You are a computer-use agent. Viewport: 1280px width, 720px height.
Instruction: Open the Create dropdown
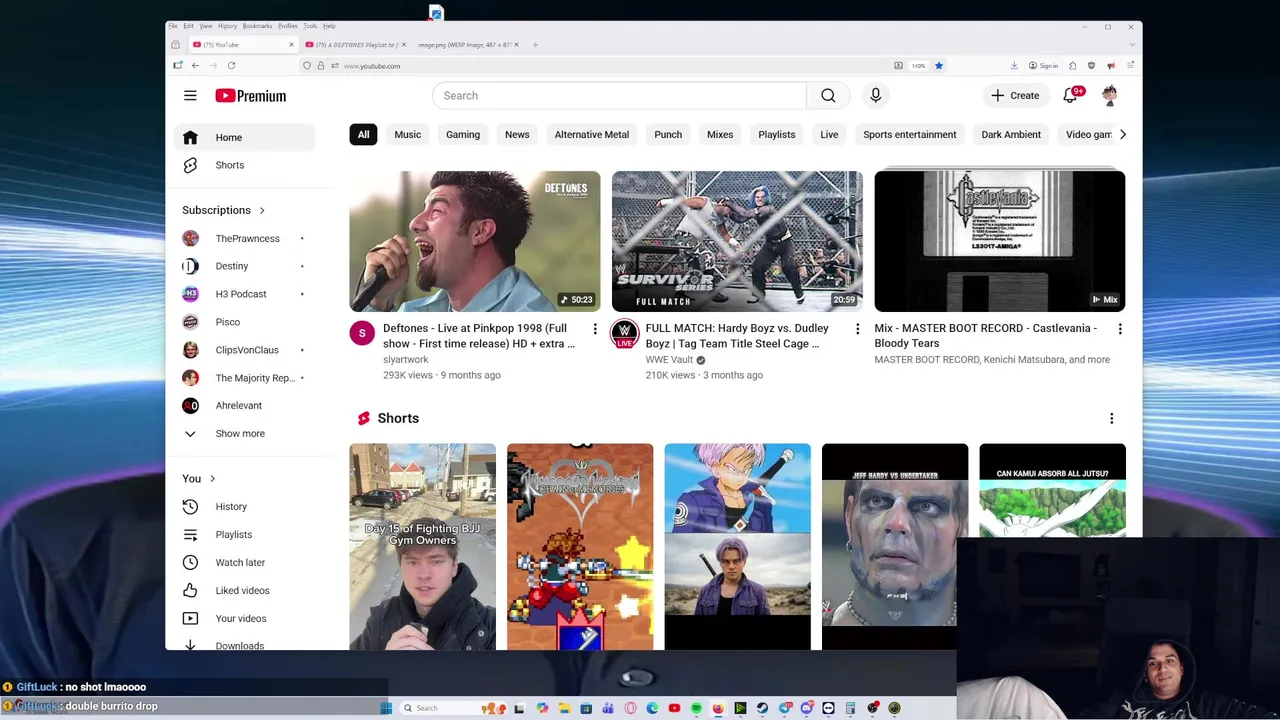1015,95
